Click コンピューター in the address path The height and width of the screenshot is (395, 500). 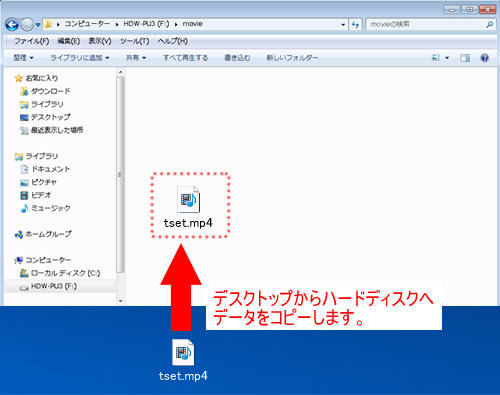tap(87, 24)
